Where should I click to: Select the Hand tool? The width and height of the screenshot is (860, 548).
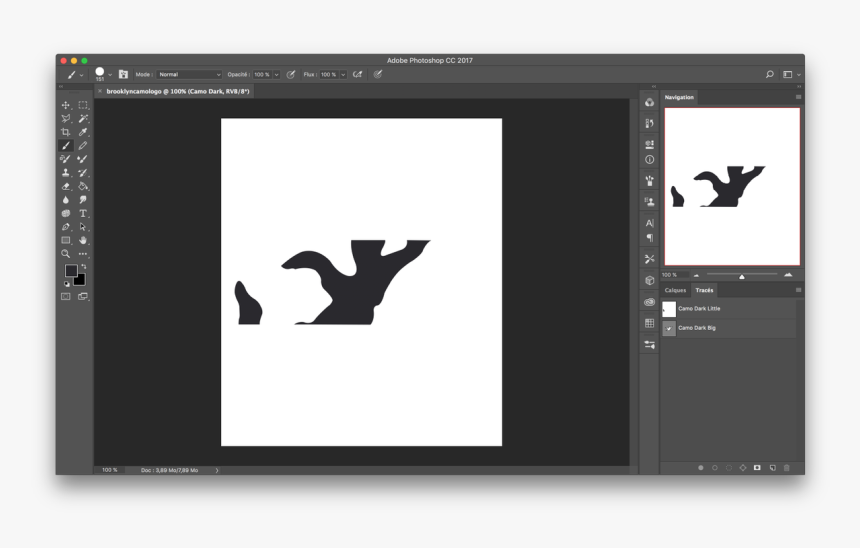[x=83, y=240]
